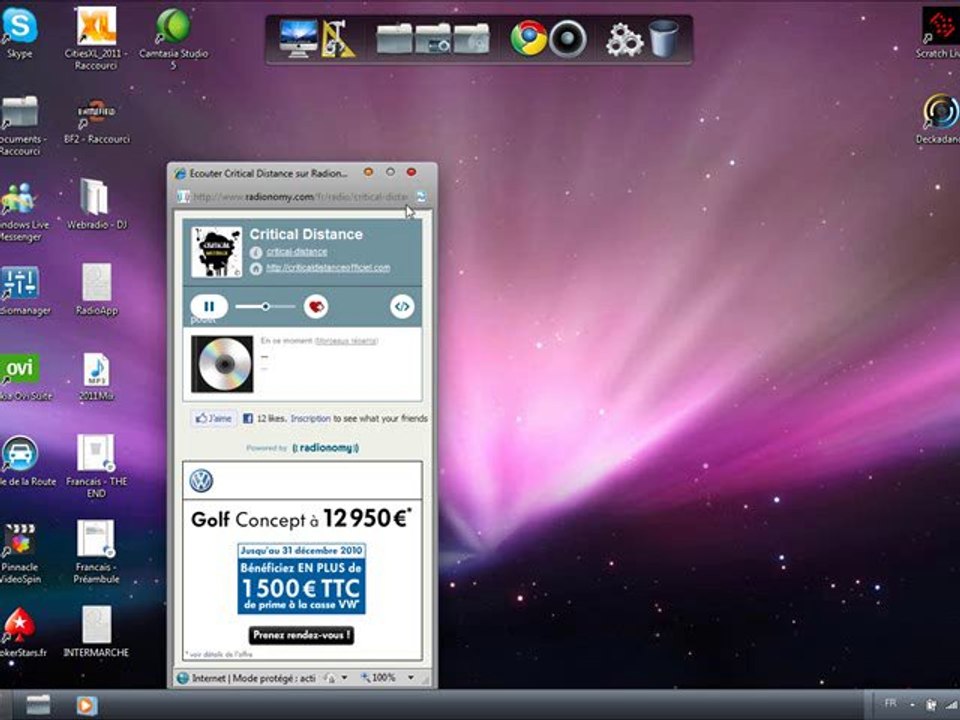Adjust the player volume slider
This screenshot has height=720, width=960.
click(x=266, y=306)
